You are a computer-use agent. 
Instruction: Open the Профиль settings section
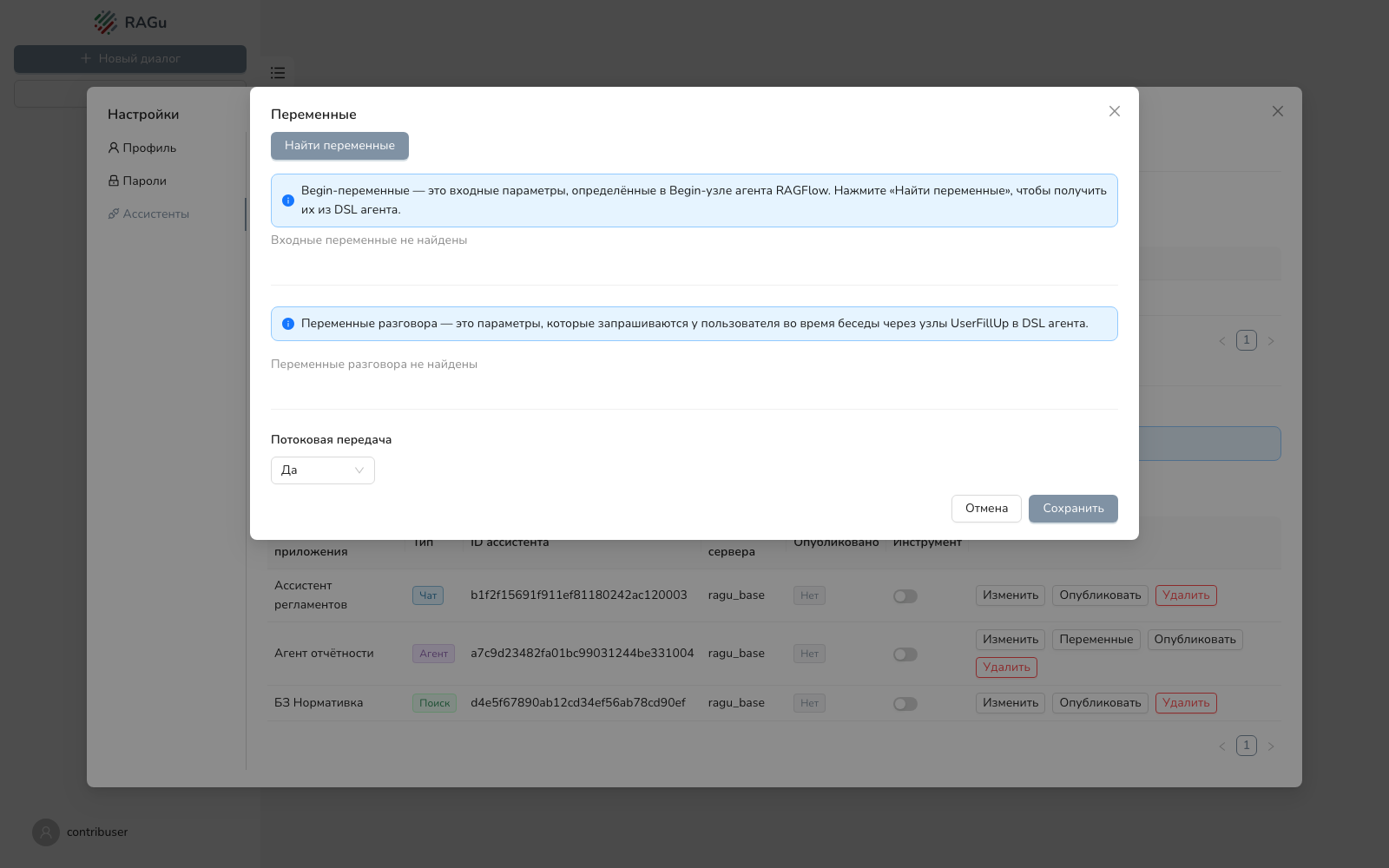pos(142,148)
